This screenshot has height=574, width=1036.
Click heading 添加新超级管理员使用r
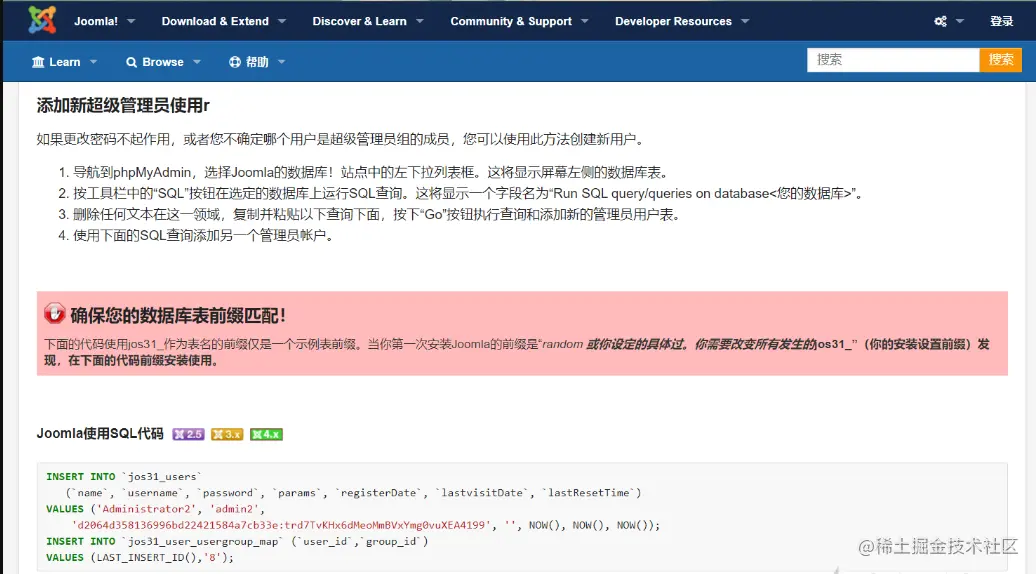[x=123, y=106]
